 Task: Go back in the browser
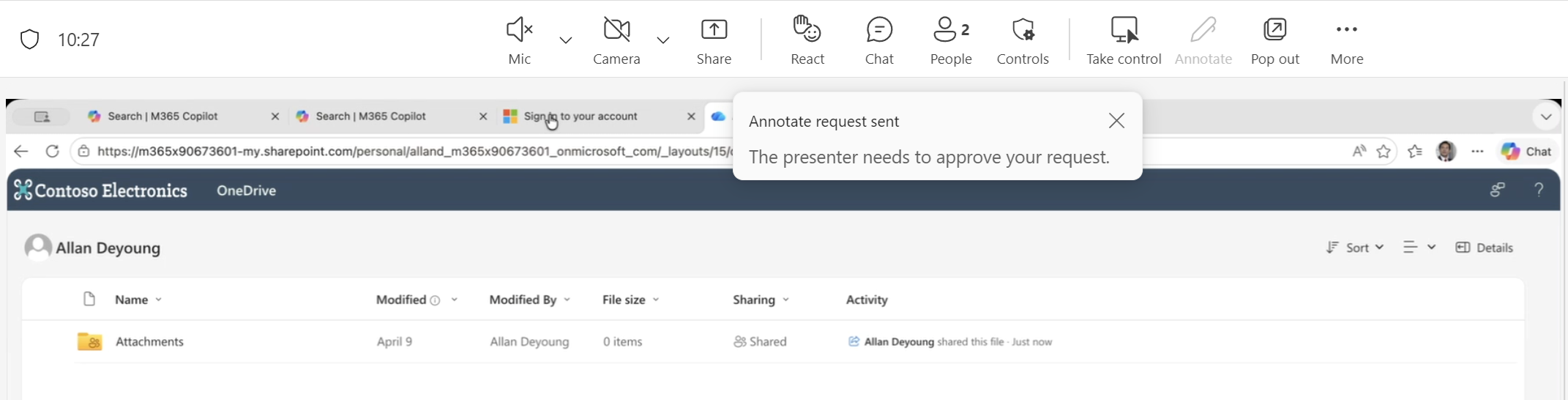coord(21,152)
